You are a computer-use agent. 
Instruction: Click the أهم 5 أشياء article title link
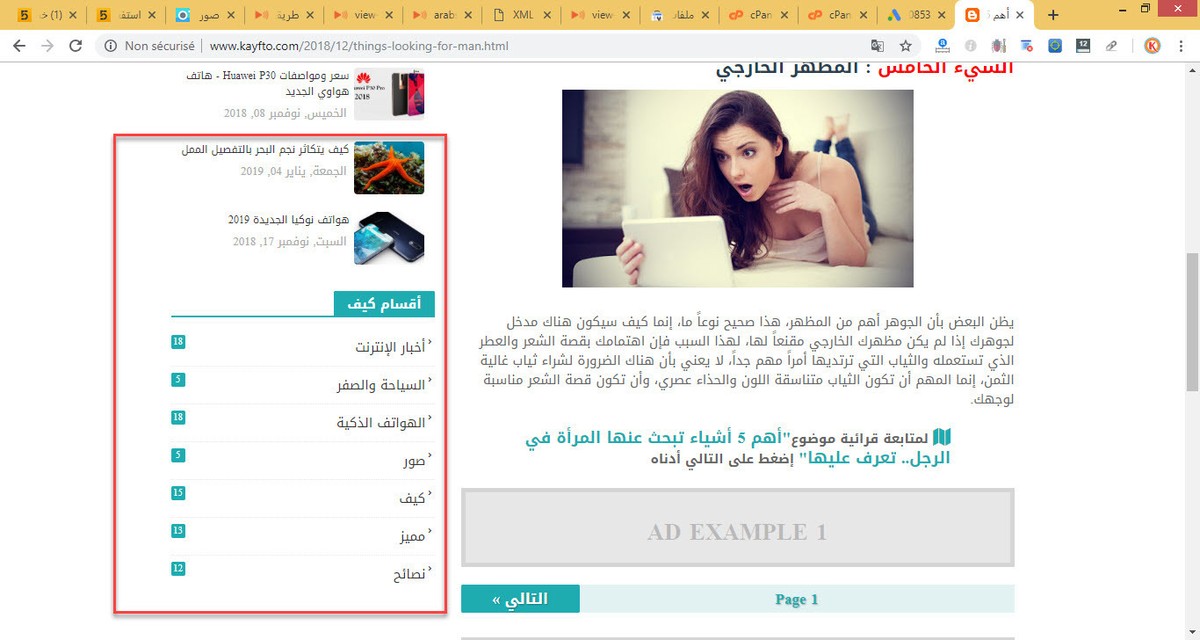[x=738, y=448]
